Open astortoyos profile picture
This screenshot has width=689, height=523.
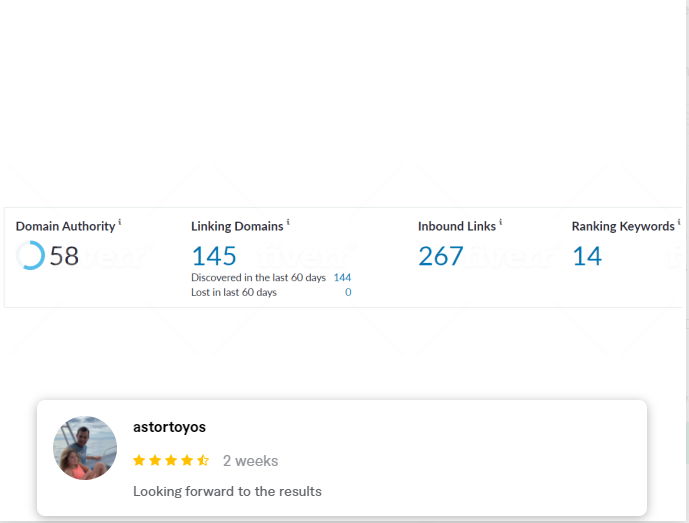tap(85, 448)
